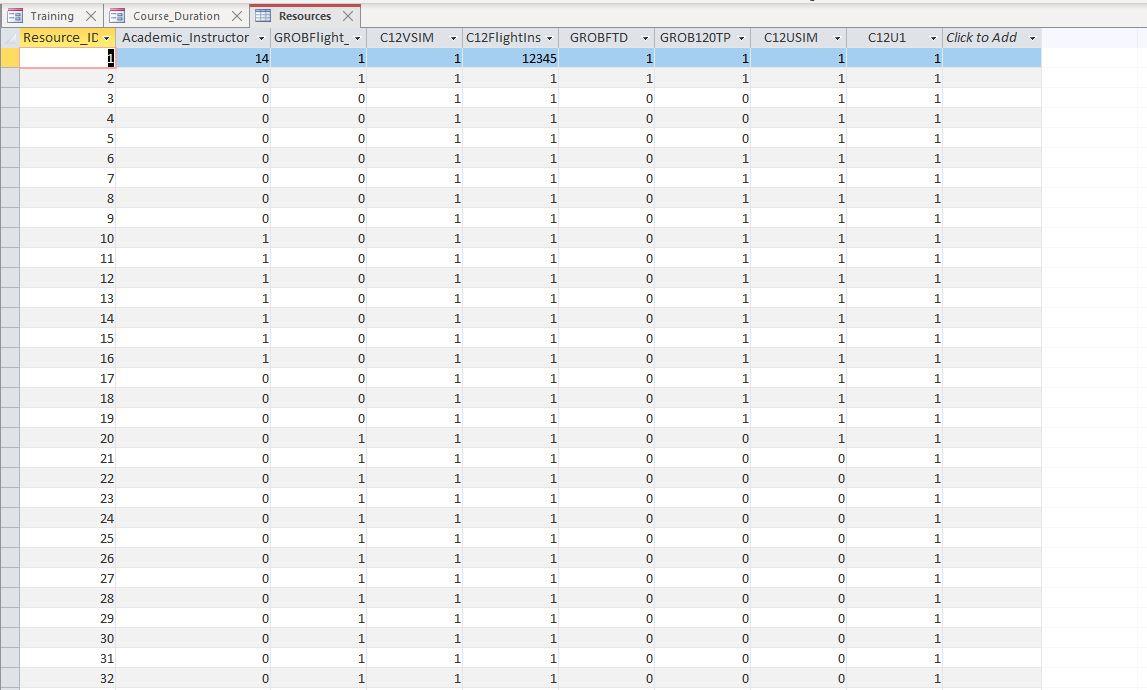Open the GROBFlight_ column dropdown
The image size is (1147, 690).
[358, 37]
